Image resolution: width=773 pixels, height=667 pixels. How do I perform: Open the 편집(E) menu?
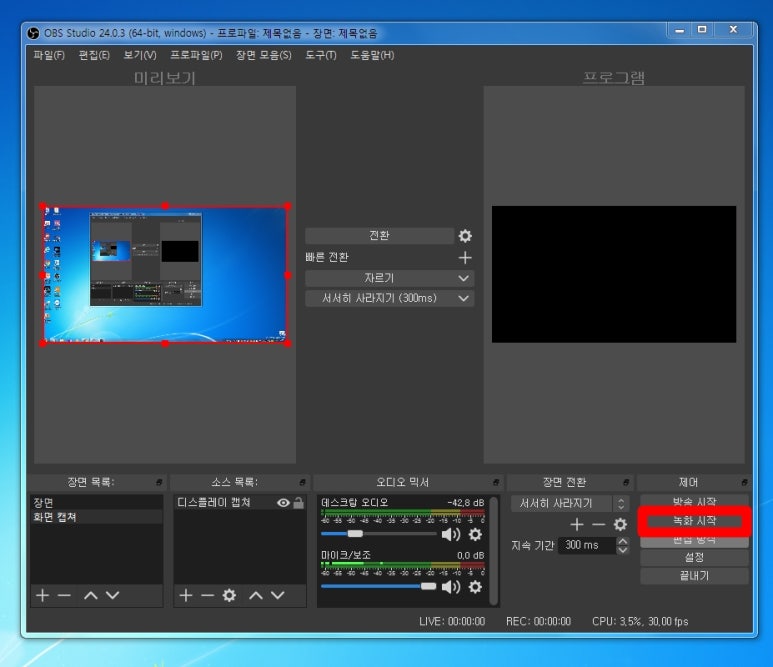pos(94,55)
